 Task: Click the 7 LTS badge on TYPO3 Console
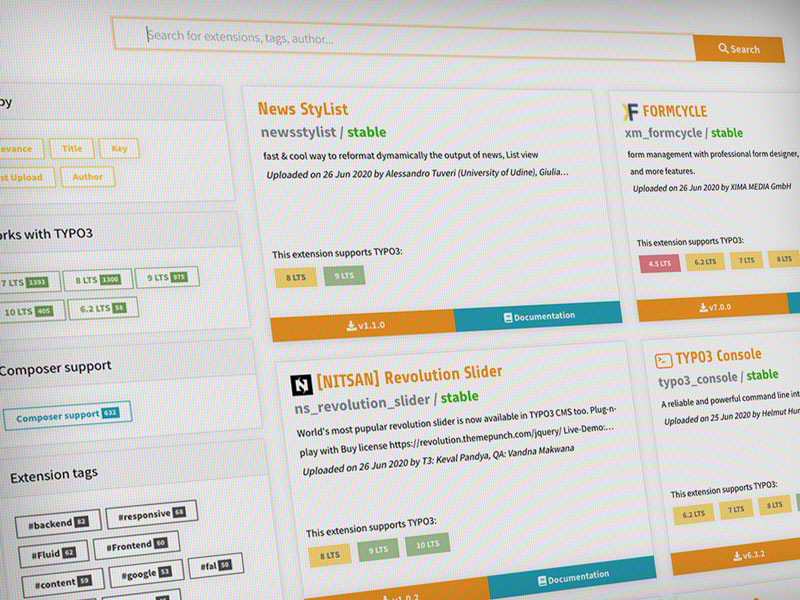(736, 509)
